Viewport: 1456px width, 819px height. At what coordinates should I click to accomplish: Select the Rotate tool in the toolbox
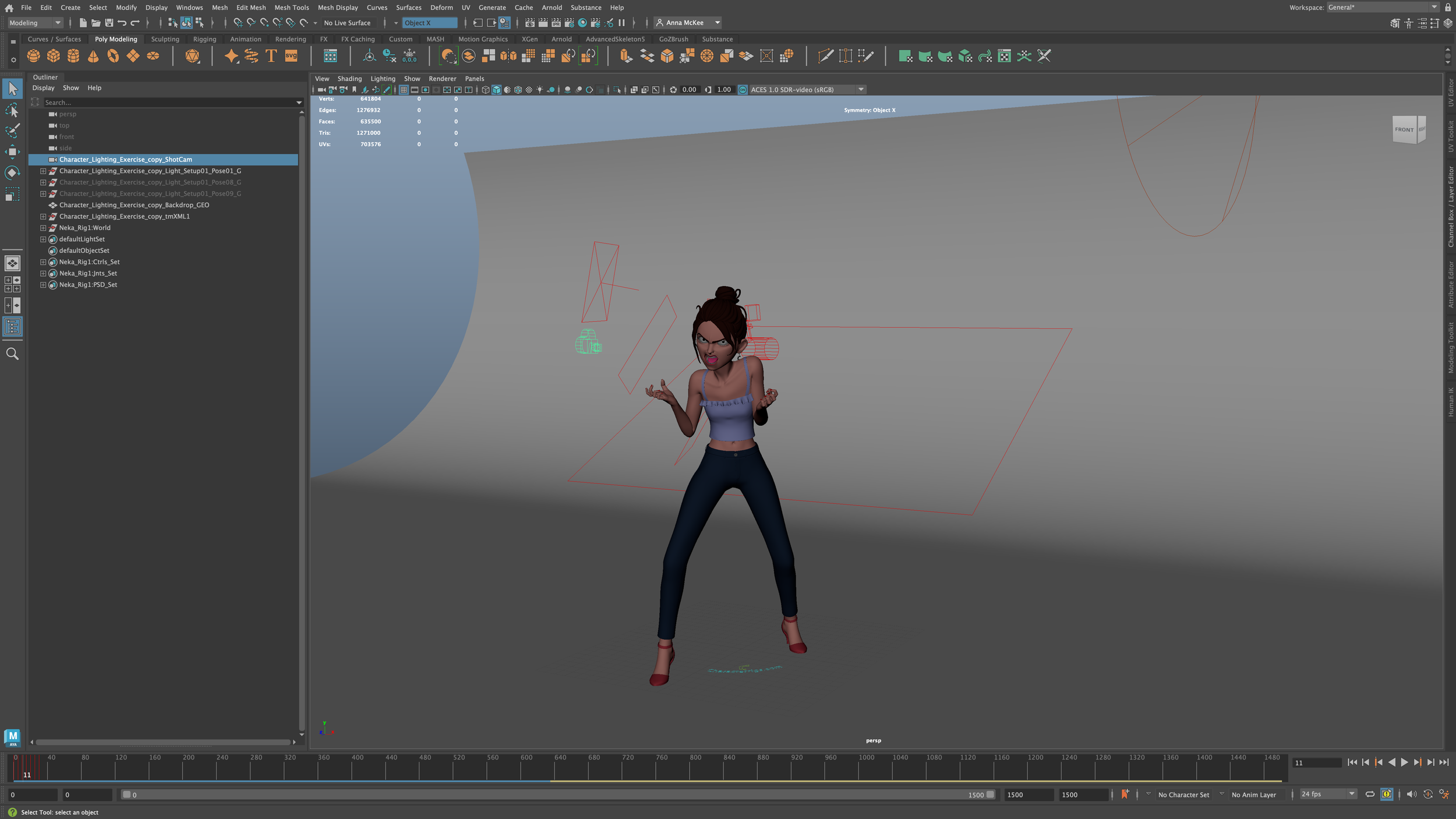coord(12,173)
